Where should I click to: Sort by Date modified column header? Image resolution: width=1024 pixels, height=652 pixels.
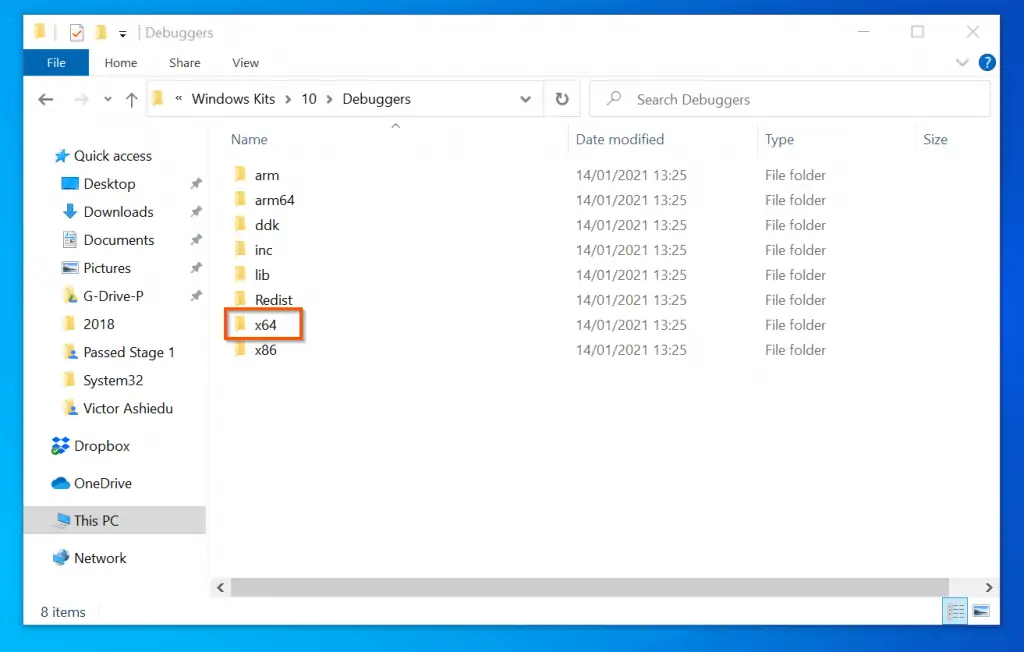coord(620,139)
